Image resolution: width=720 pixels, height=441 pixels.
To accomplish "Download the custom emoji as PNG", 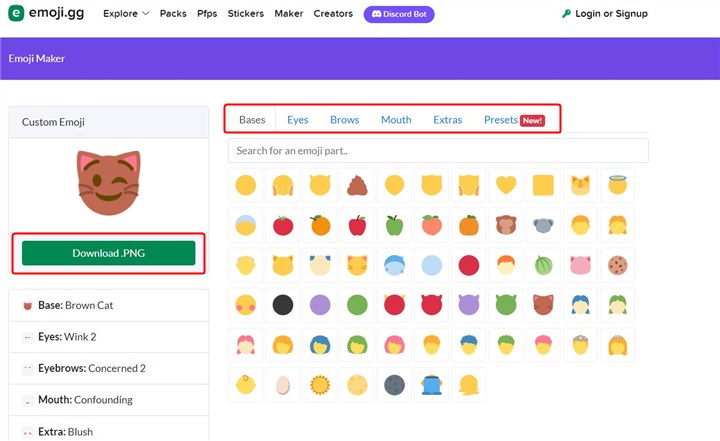I will point(108,253).
